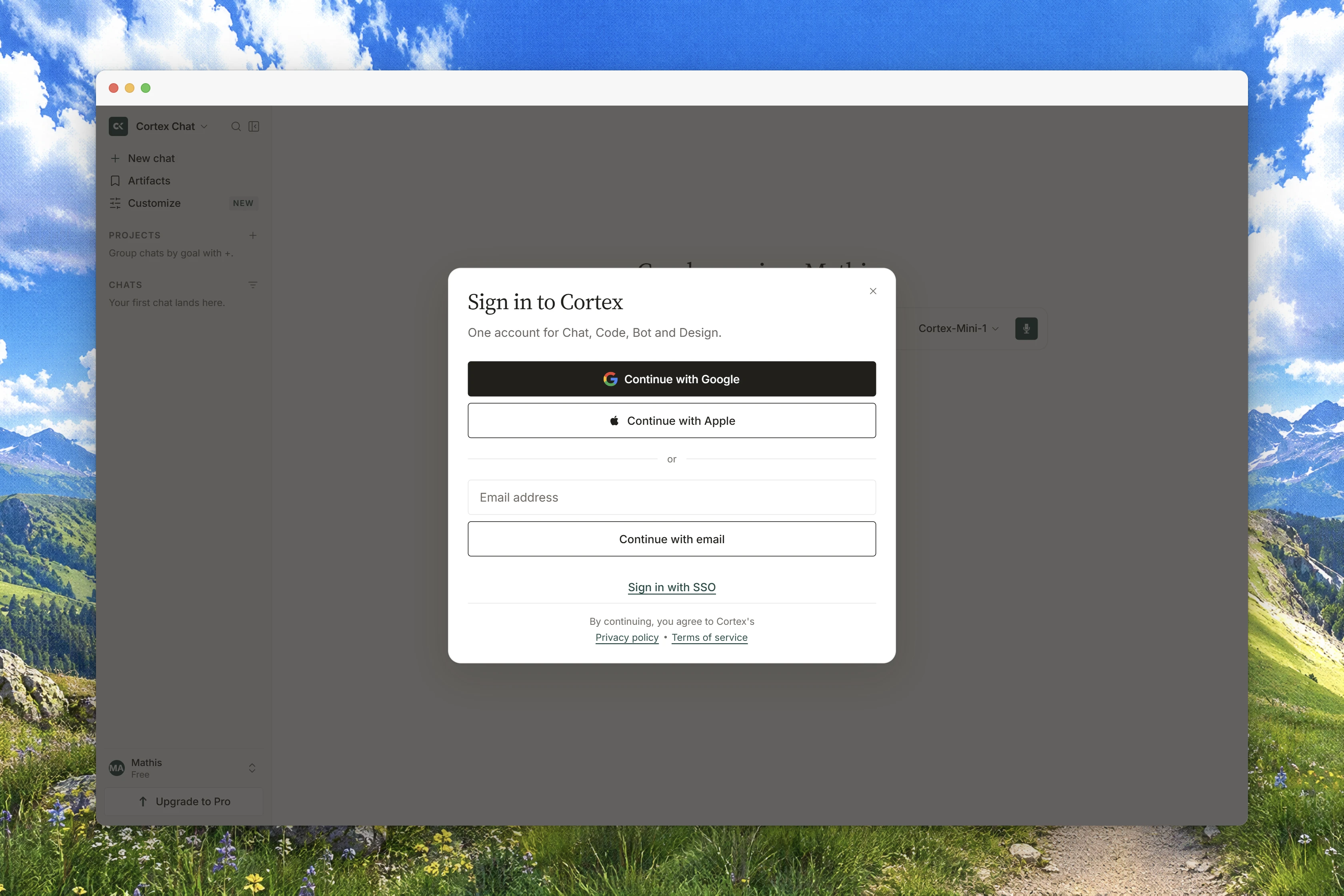This screenshot has width=1344, height=896.
Task: Open the Terms of service link
Action: [709, 637]
